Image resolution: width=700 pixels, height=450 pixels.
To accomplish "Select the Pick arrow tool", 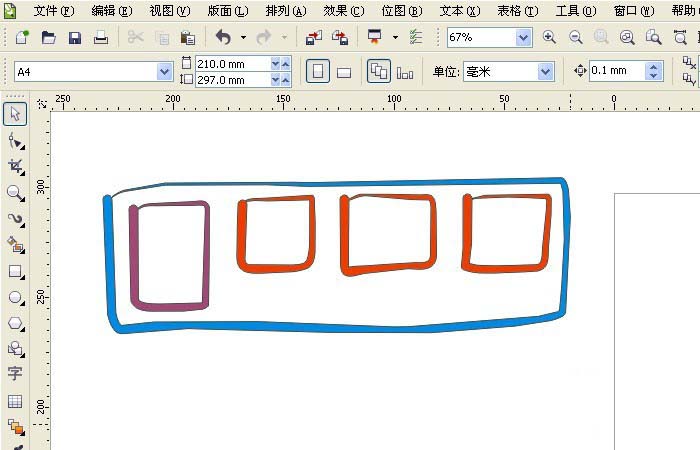I will coord(15,114).
